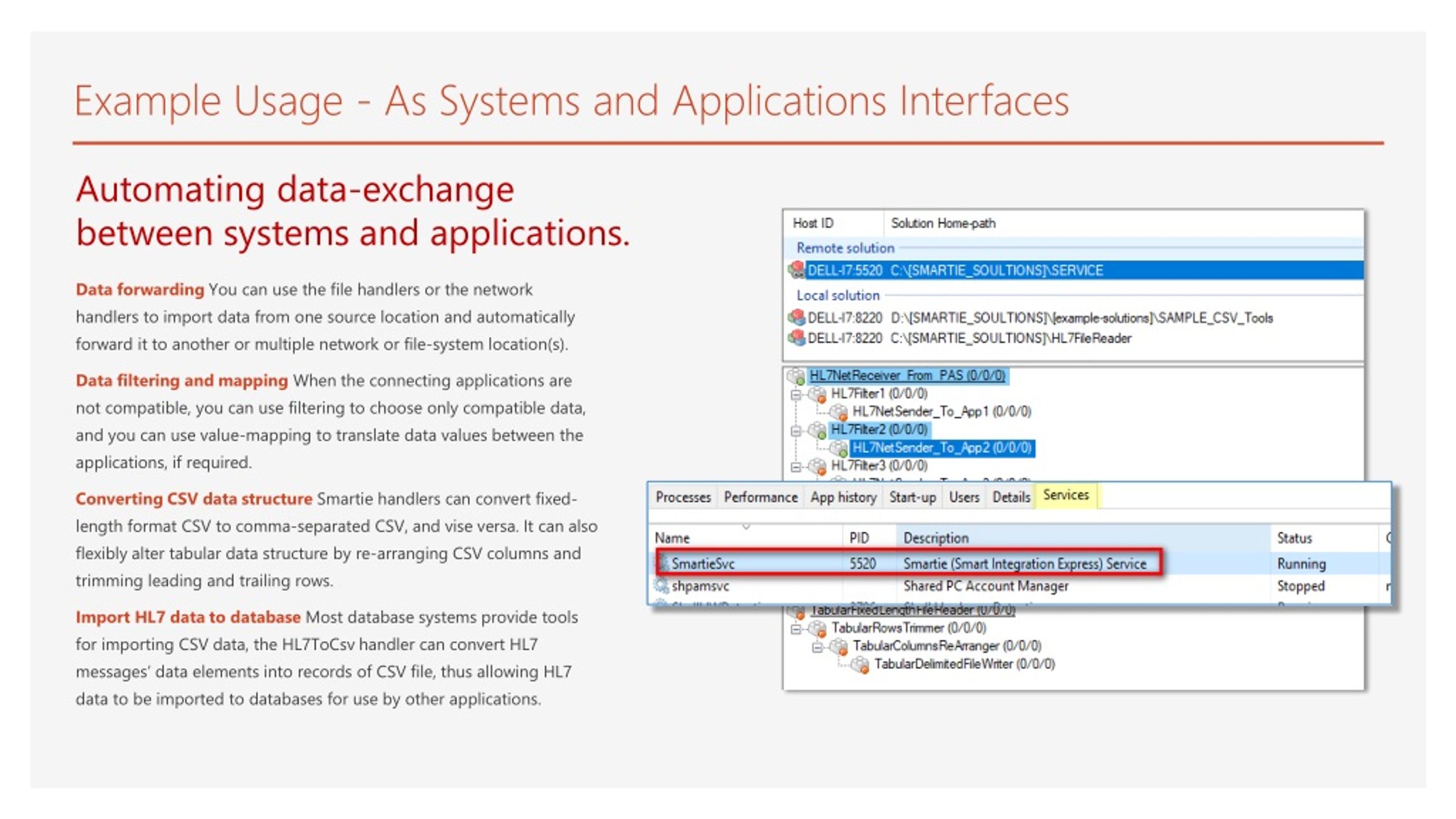Click the Remote solution group header

click(x=845, y=248)
